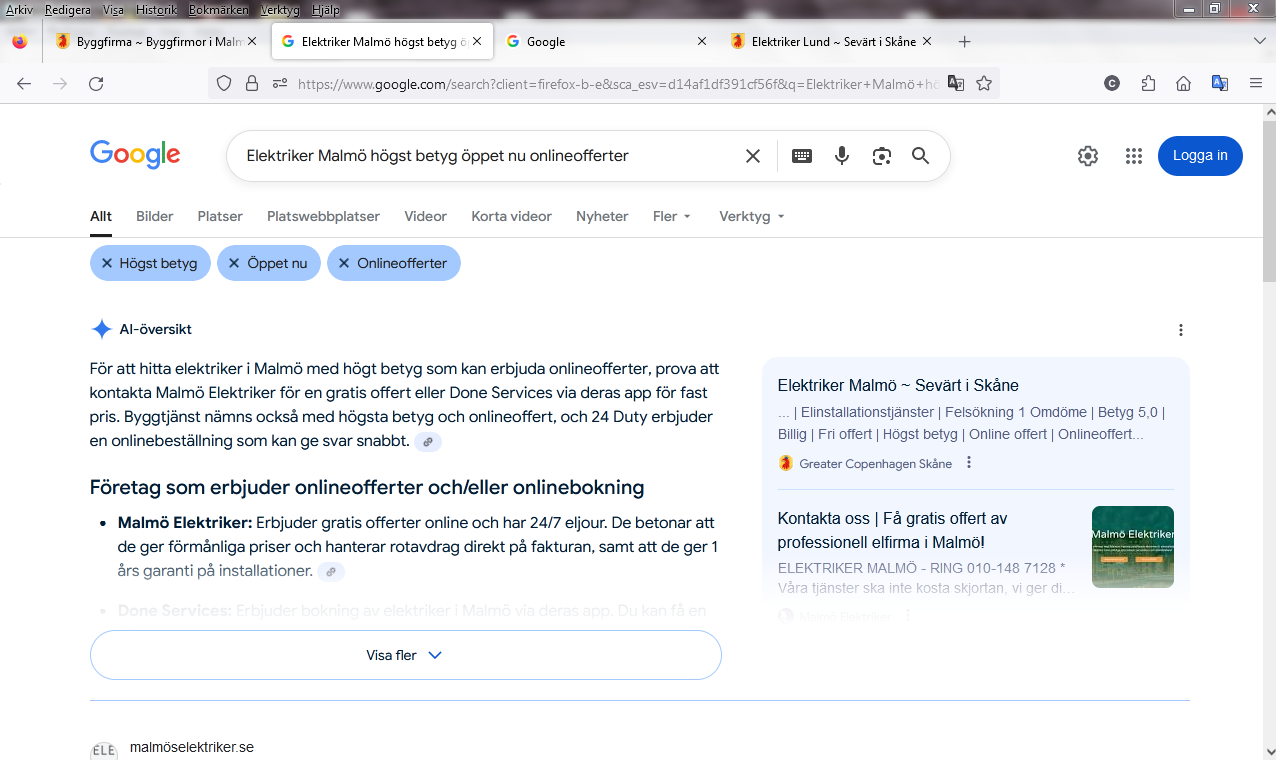
Task: Open Elektriker Malmö ~ Sevärt i Skåne link
Action: click(x=898, y=385)
